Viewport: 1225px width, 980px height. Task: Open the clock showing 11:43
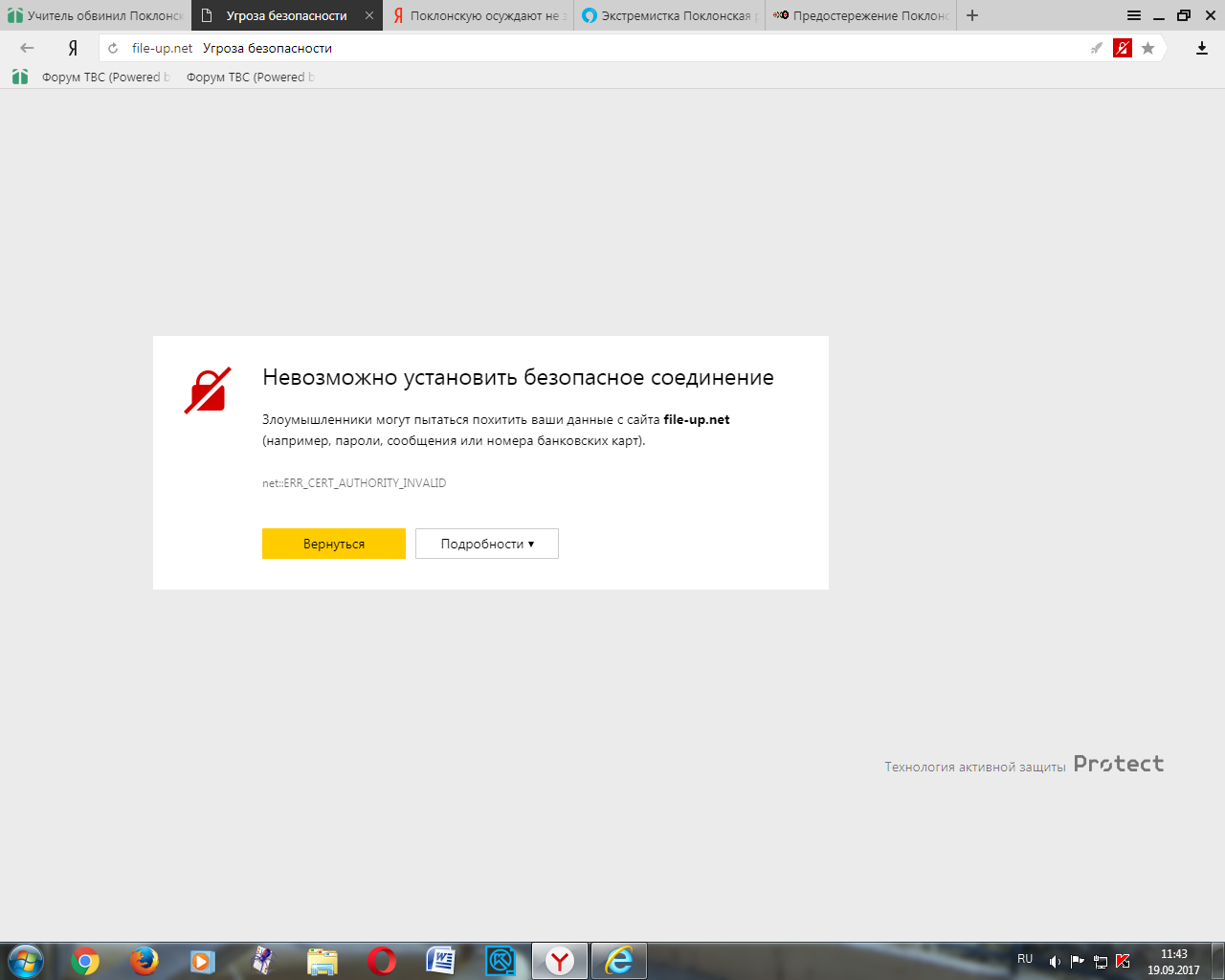pyautogui.click(x=1174, y=962)
